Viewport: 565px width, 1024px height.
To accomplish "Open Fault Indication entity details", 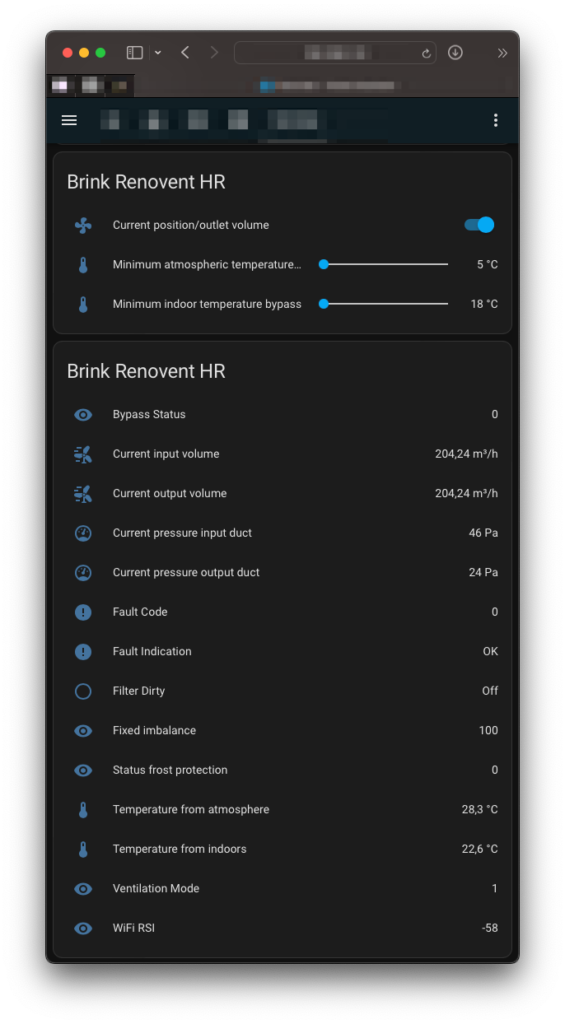I will tap(282, 652).
